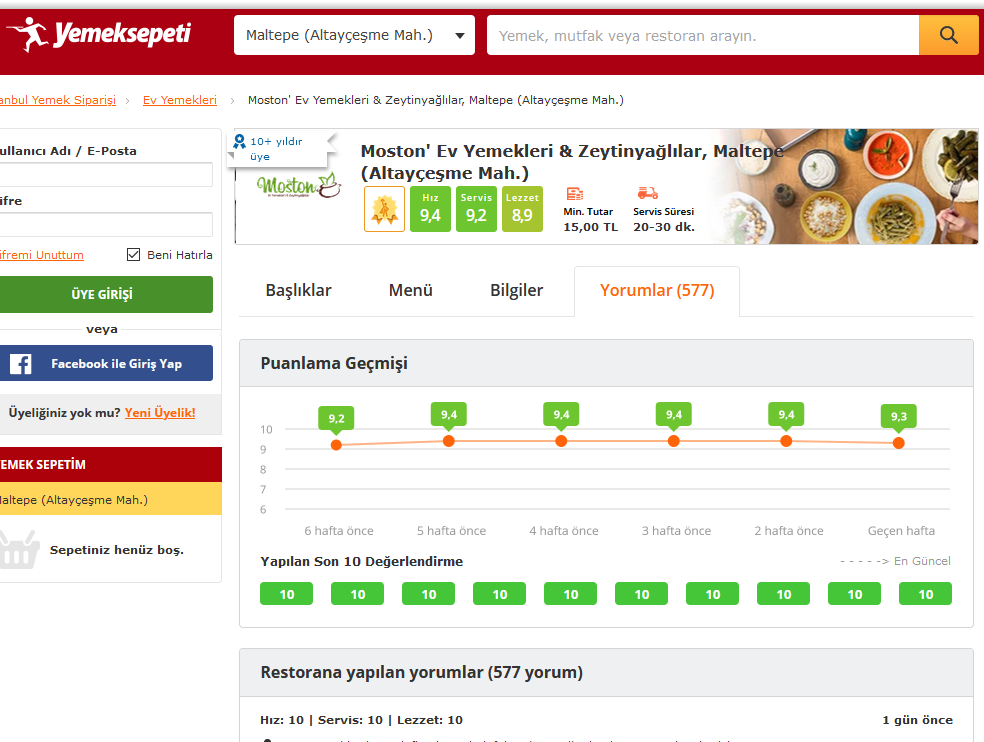
Task: Click the Yemeksepeti logo
Action: click(x=99, y=34)
